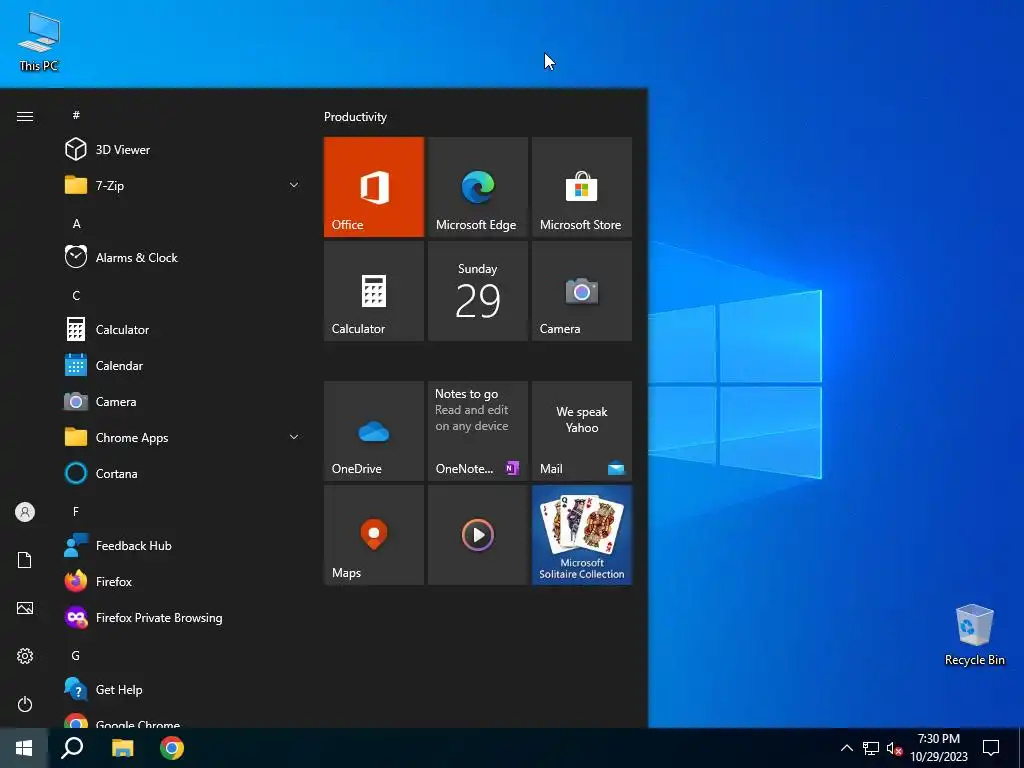
Task: Select the Recycle Bin desktop icon
Action: tap(974, 635)
